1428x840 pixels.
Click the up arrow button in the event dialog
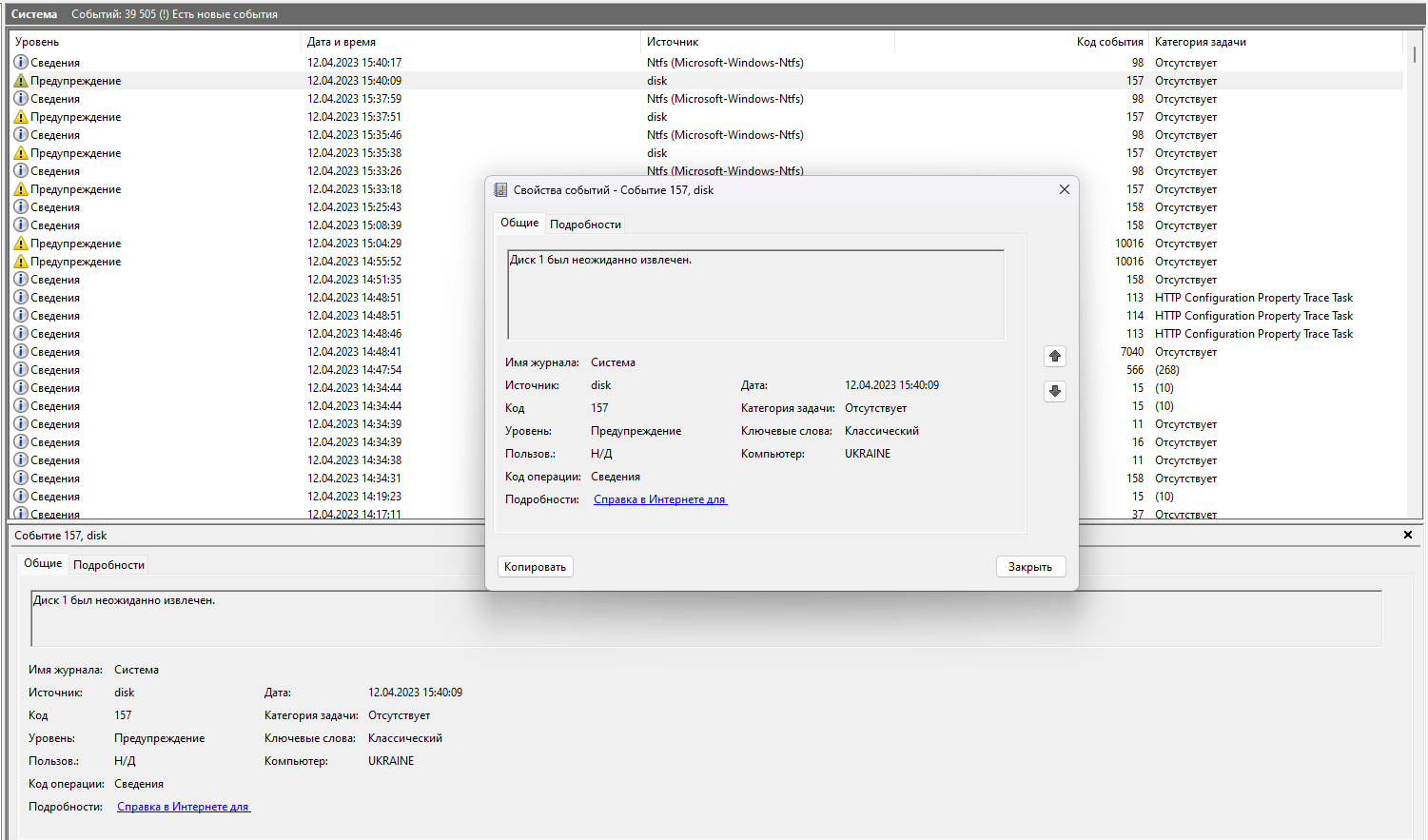point(1055,356)
